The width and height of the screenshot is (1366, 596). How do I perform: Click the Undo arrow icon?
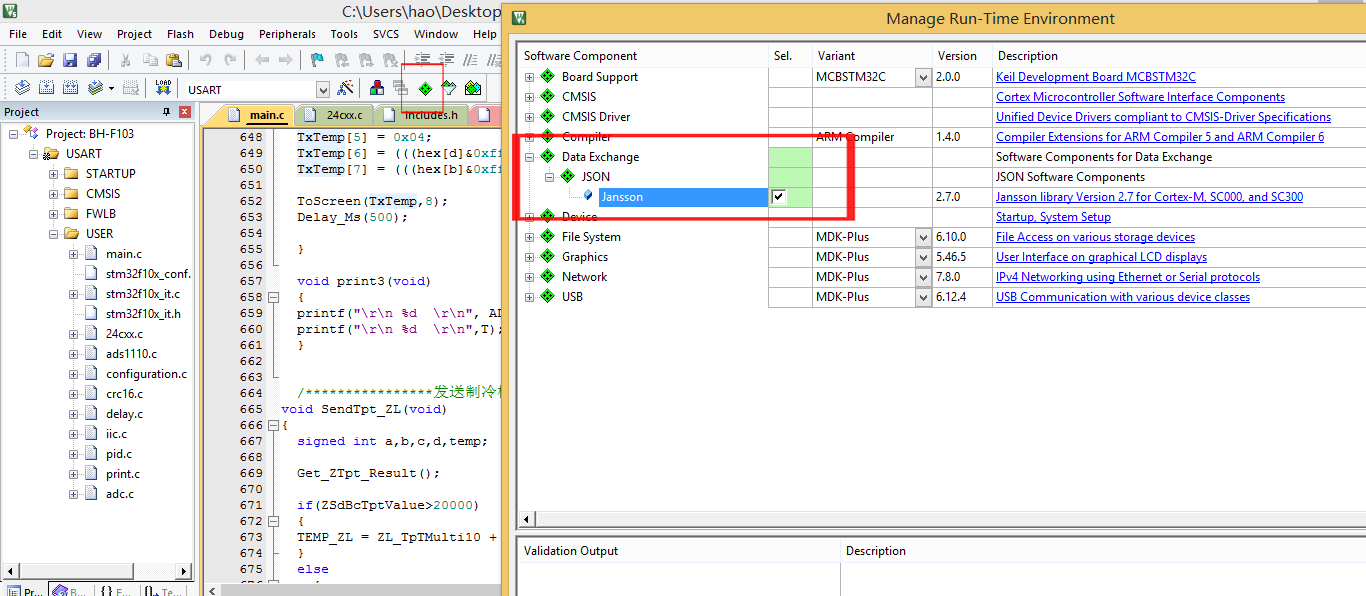206,60
